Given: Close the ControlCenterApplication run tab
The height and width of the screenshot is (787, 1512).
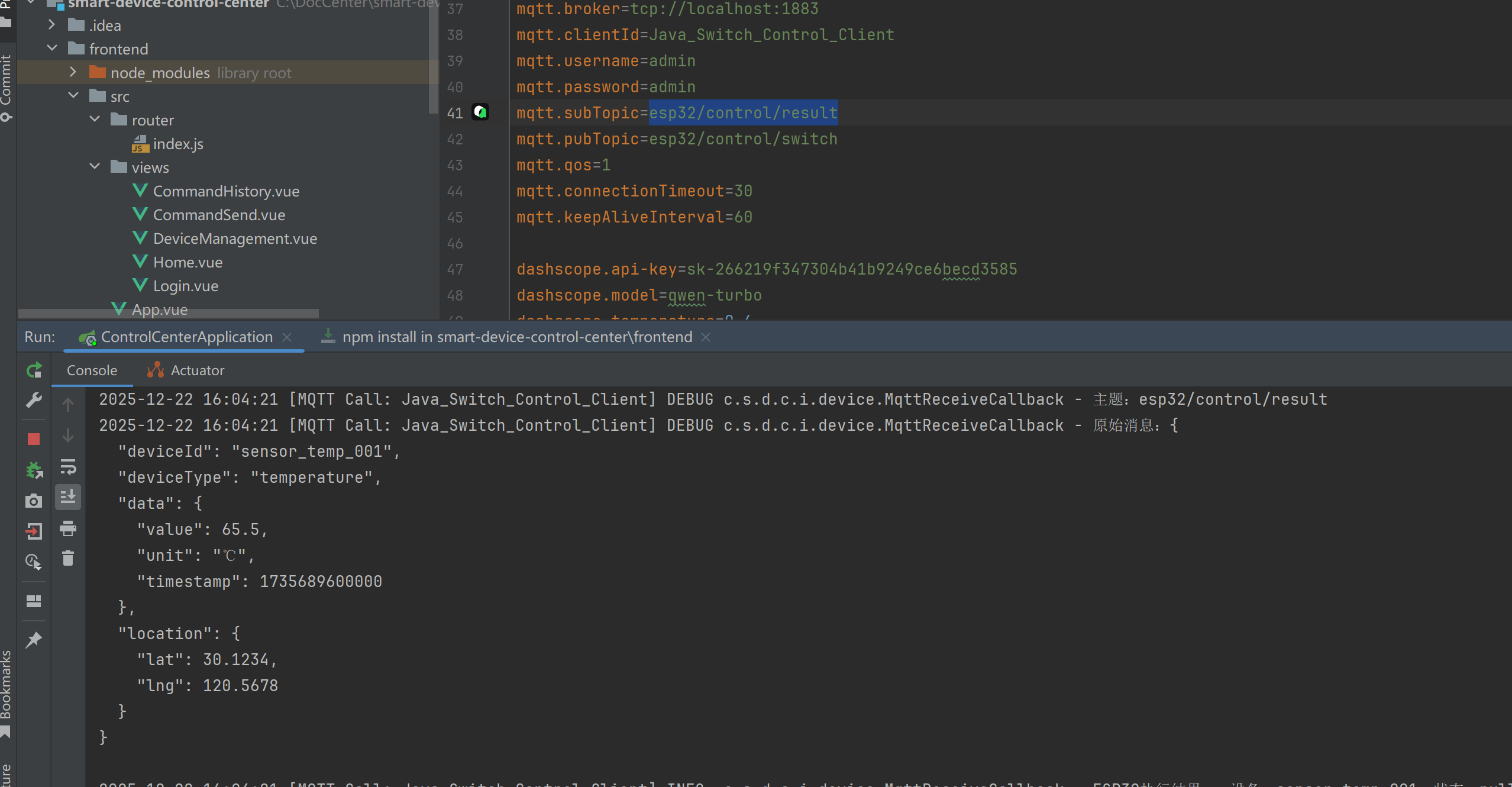Looking at the screenshot, I should click(287, 337).
